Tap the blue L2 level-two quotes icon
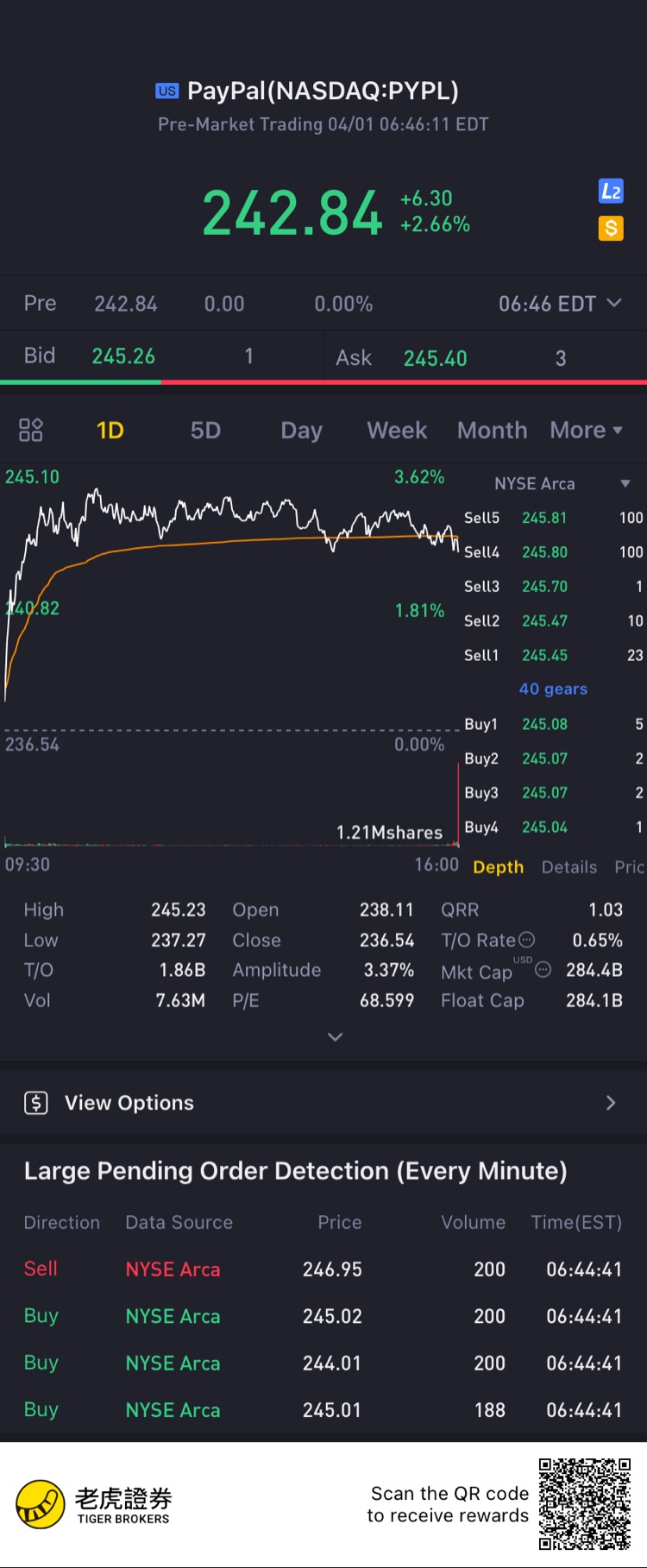This screenshot has width=647, height=1568. 611,191
